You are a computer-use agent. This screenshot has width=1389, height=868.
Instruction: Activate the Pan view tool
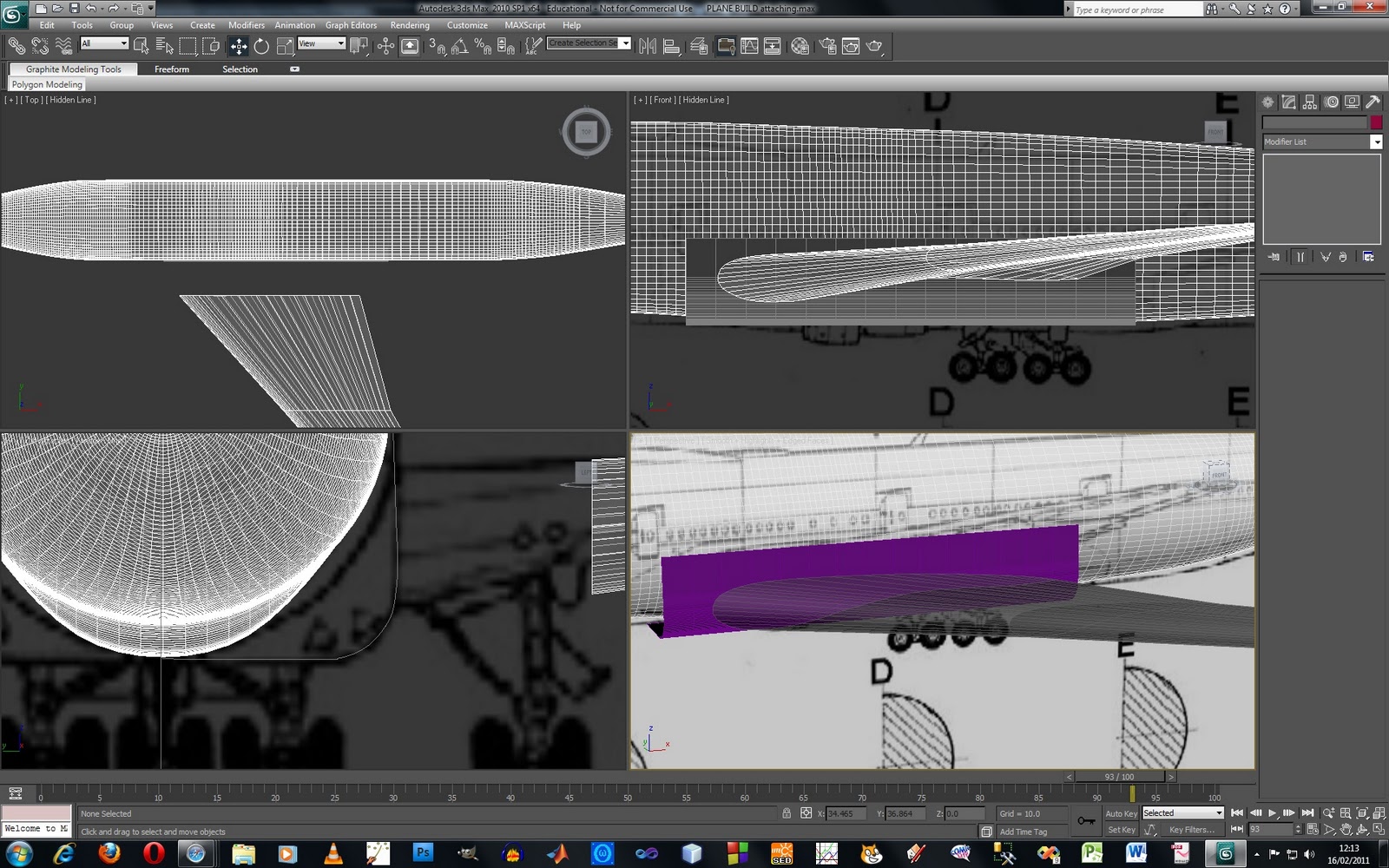coord(1347,829)
